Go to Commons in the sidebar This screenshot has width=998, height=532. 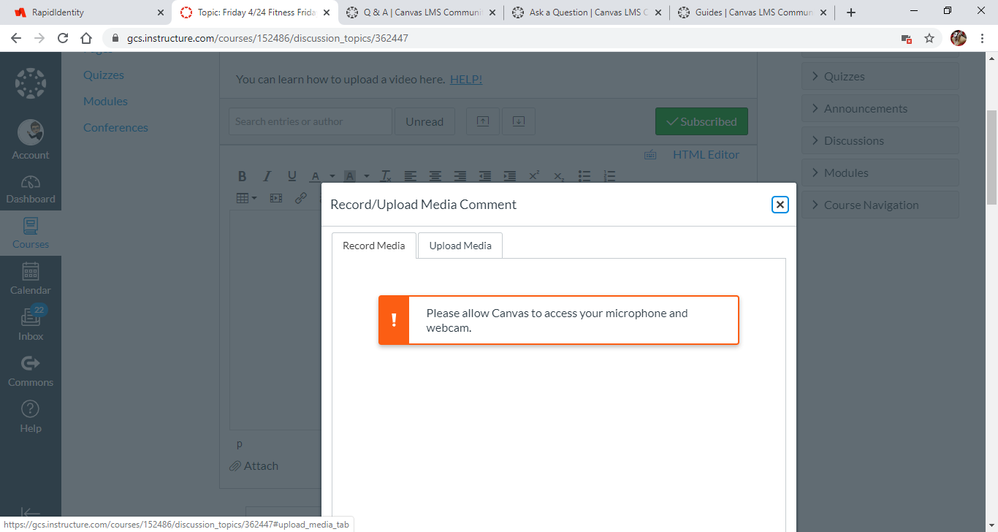30,369
